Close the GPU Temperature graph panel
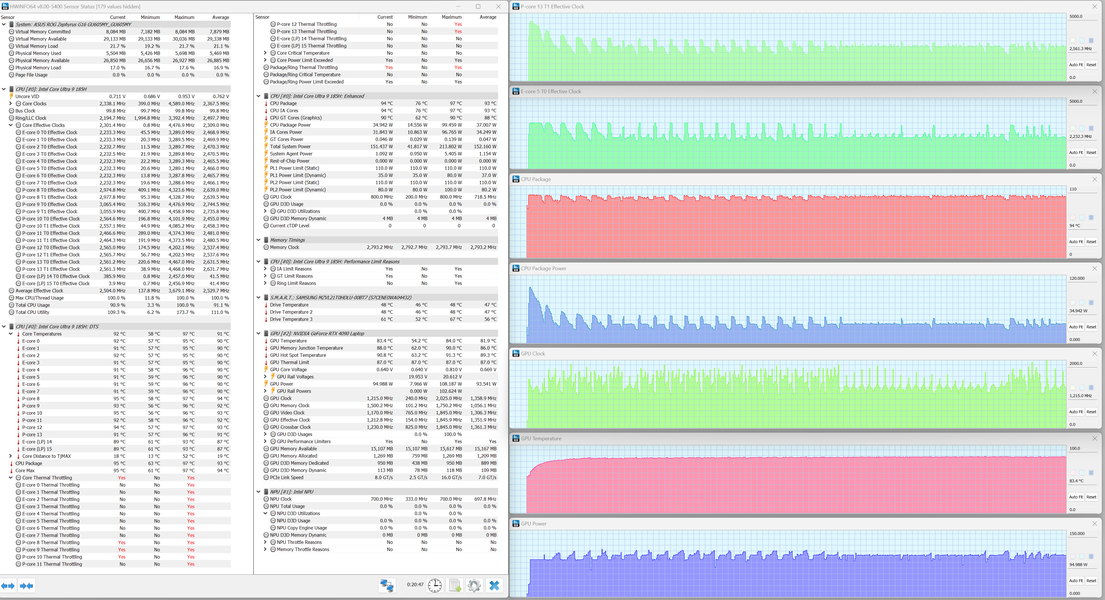Screen dimensions: 1105x600 1095,439
